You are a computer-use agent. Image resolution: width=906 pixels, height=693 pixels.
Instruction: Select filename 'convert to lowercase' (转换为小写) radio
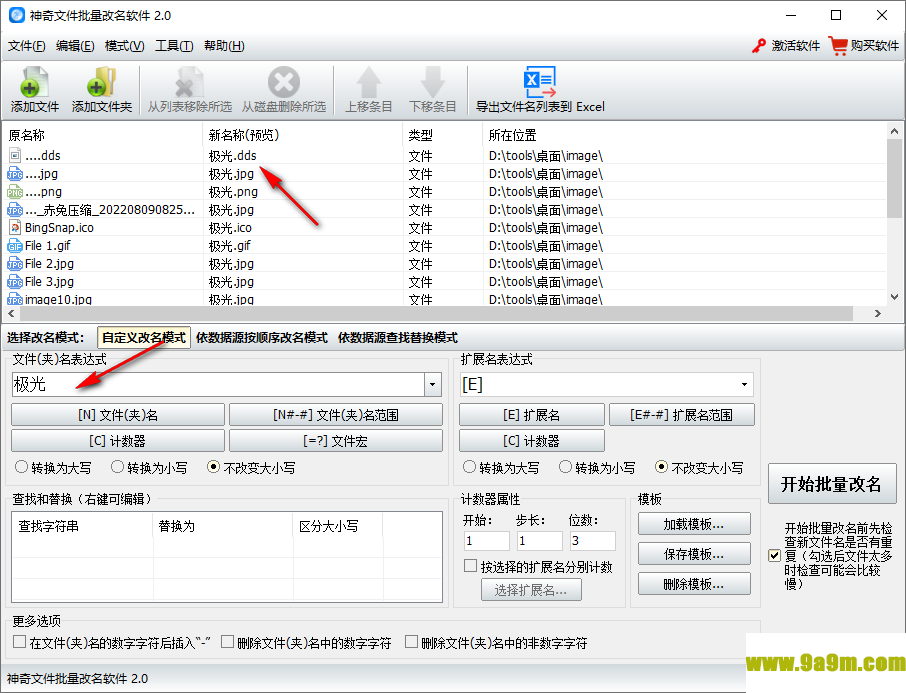click(x=117, y=466)
